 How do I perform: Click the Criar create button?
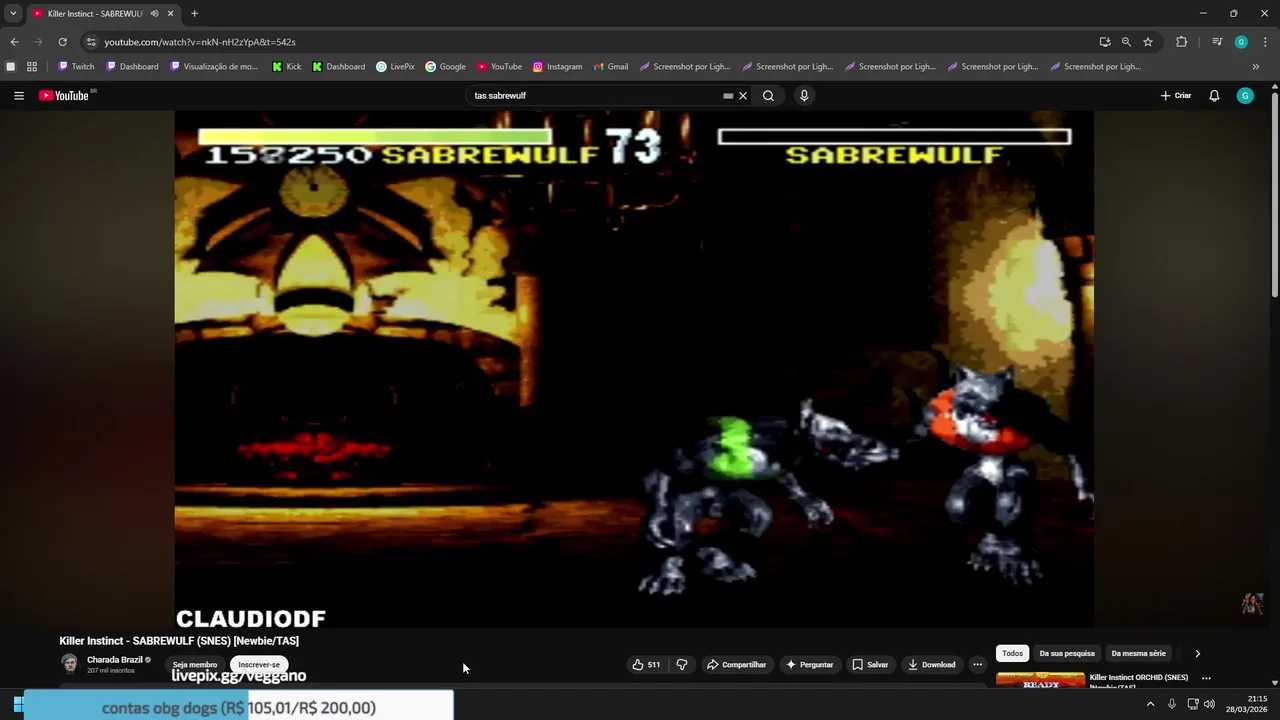click(1176, 96)
